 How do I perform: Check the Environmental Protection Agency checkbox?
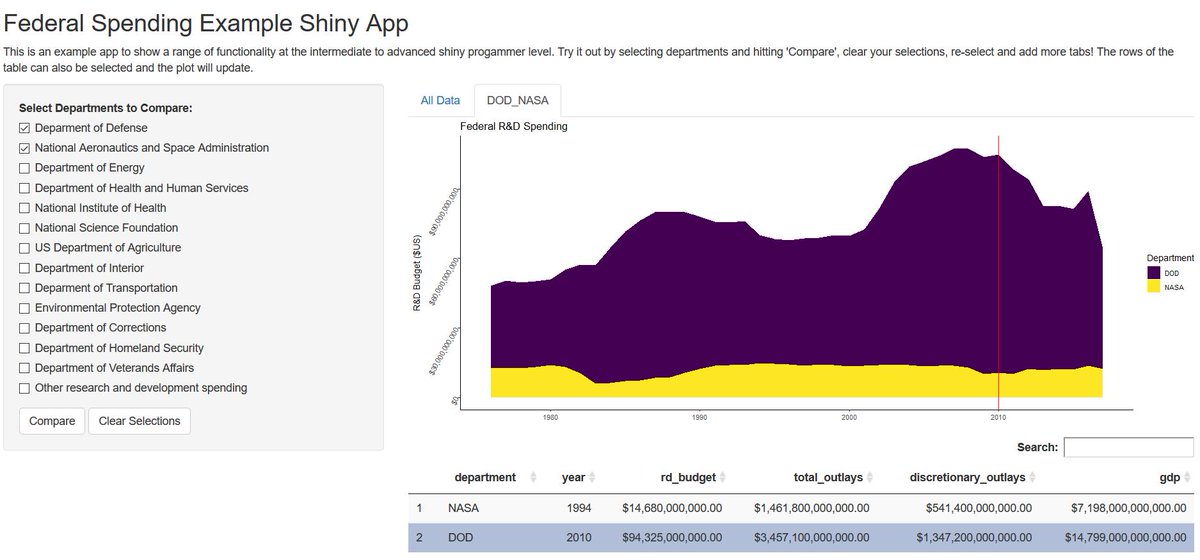25,308
